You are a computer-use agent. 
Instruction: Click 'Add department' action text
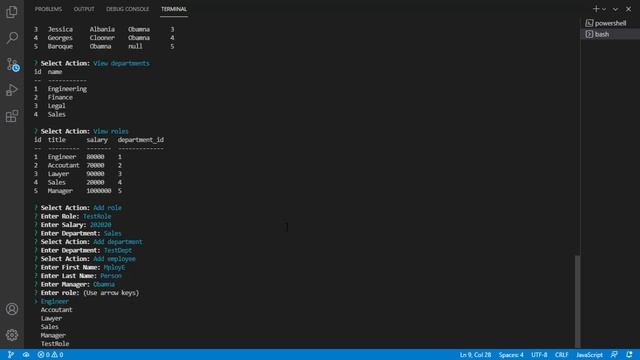[x=118, y=242]
